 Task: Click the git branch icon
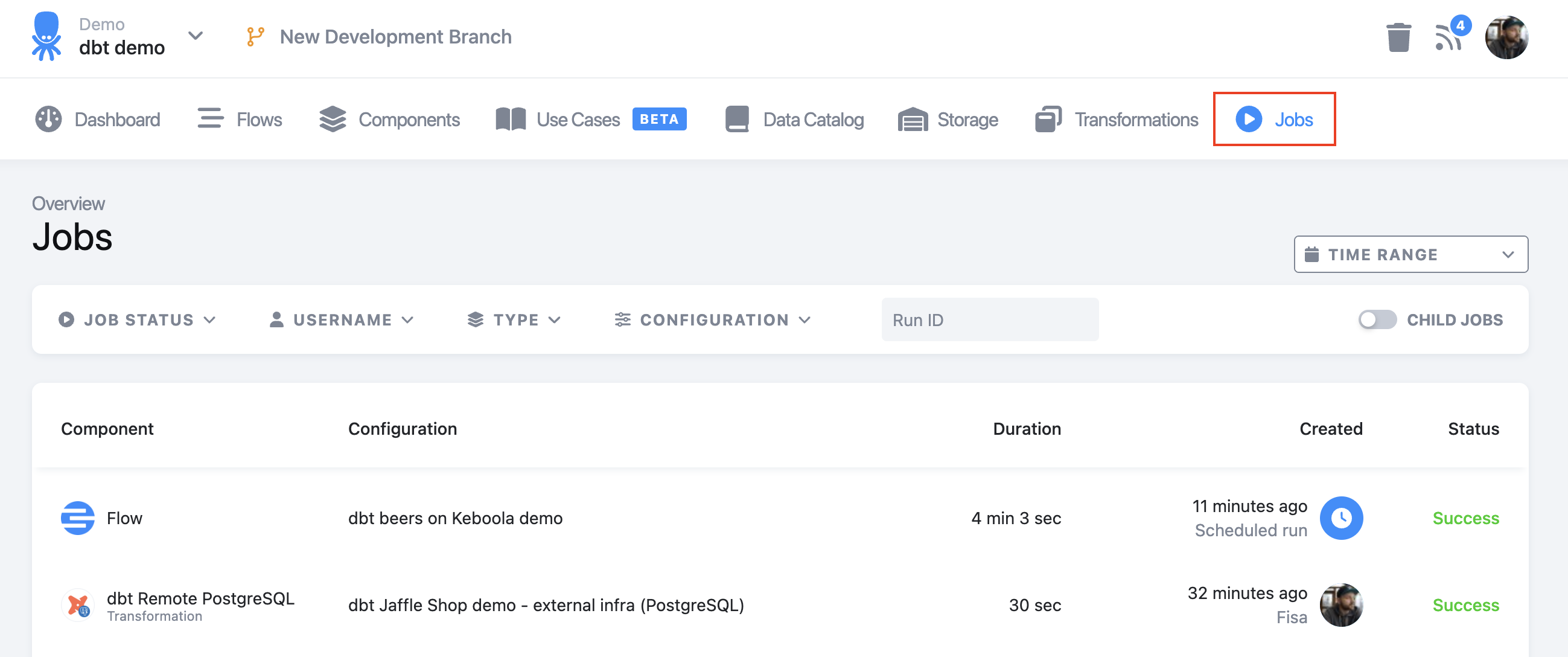255,37
